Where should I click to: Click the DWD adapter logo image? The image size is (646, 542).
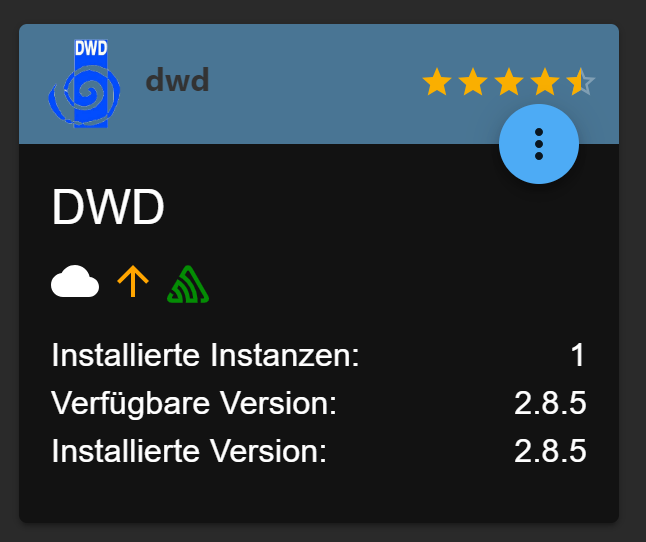pos(84,84)
